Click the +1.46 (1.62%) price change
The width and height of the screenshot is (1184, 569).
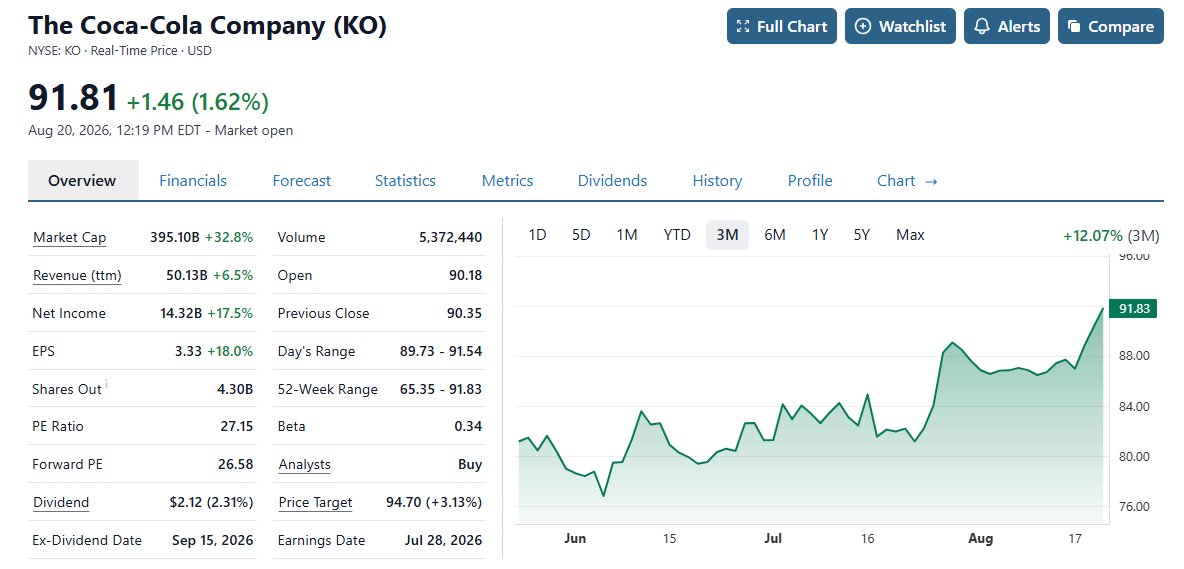(x=198, y=101)
